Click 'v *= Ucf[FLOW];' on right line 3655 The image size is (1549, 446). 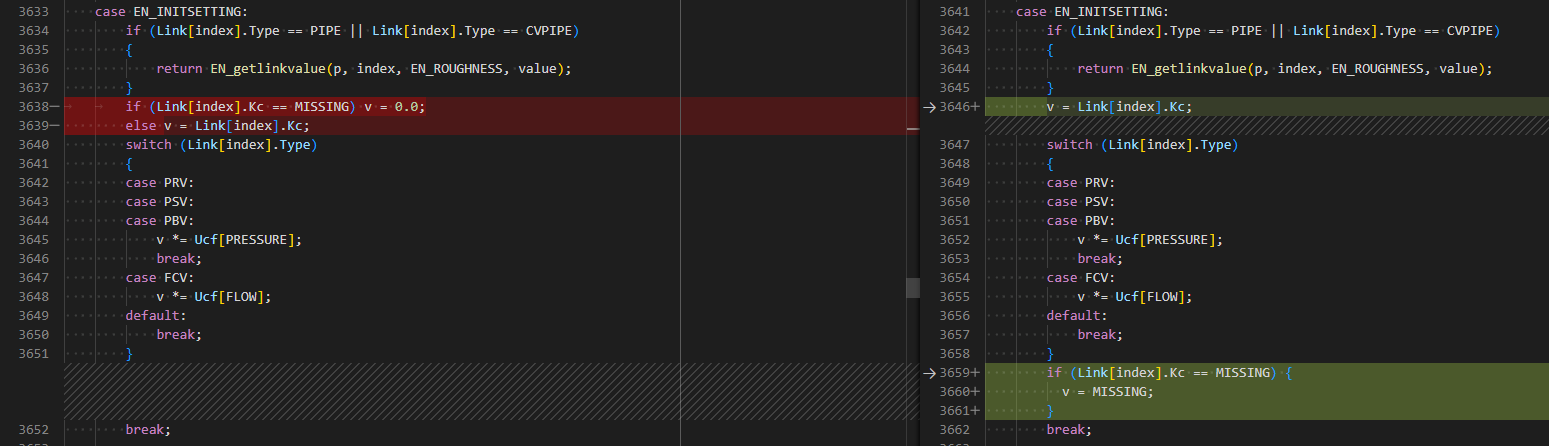click(x=1135, y=297)
